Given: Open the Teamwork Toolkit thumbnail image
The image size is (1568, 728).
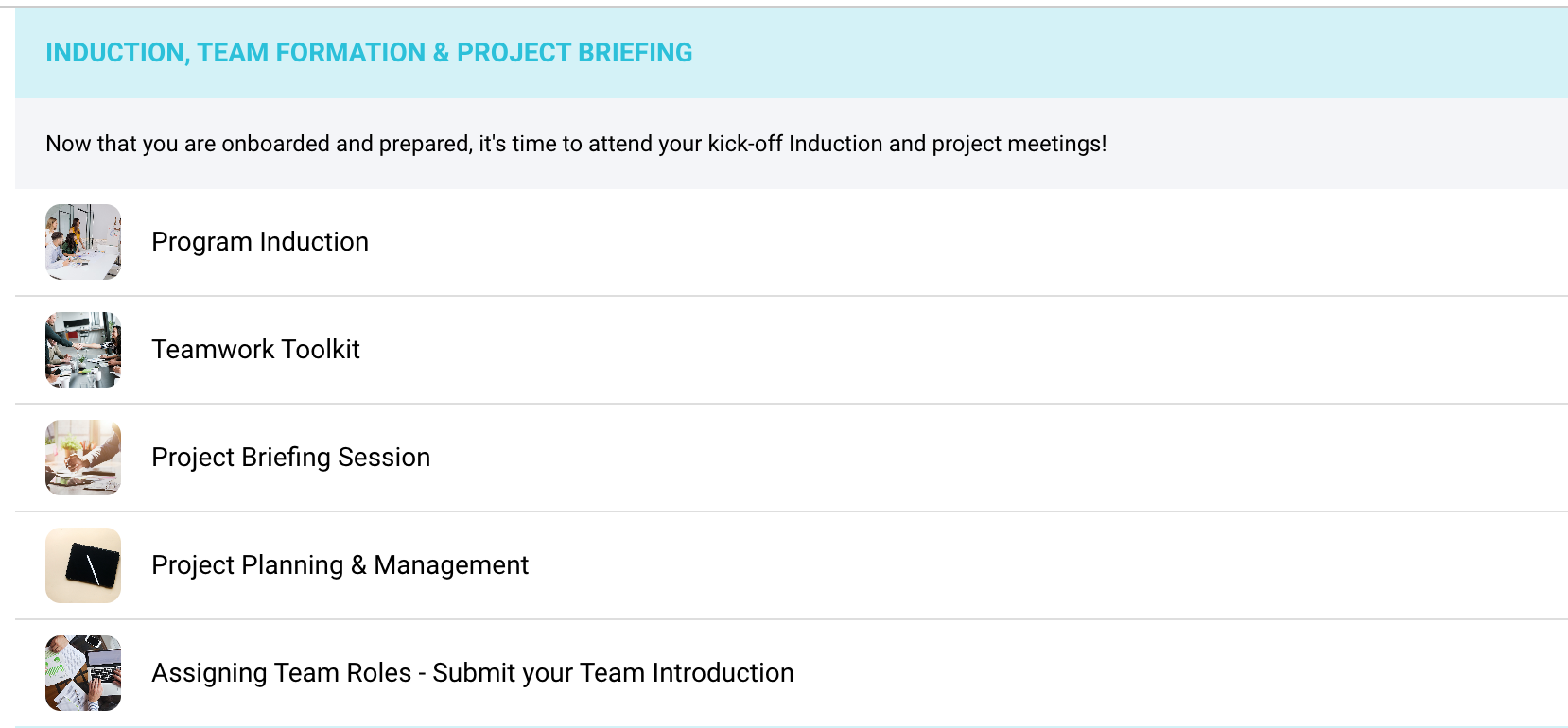Looking at the screenshot, I should click(x=83, y=350).
